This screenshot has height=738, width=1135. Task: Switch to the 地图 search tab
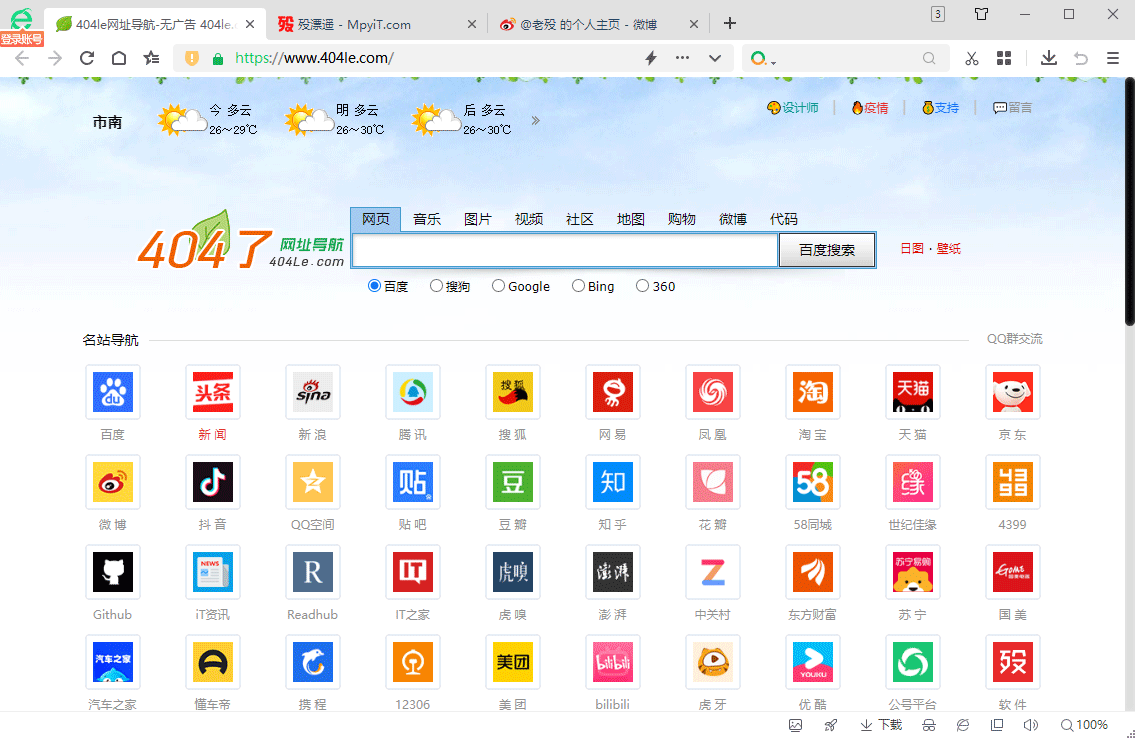click(x=630, y=219)
